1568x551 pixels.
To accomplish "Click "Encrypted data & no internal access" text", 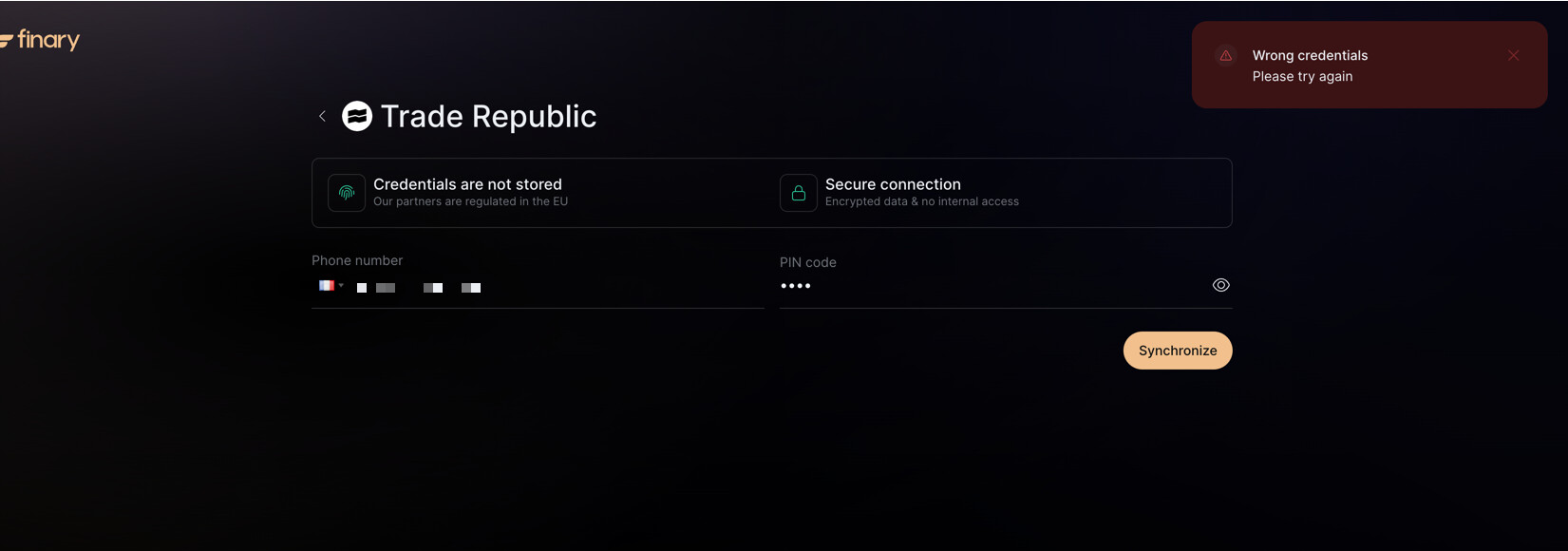I will 921,201.
